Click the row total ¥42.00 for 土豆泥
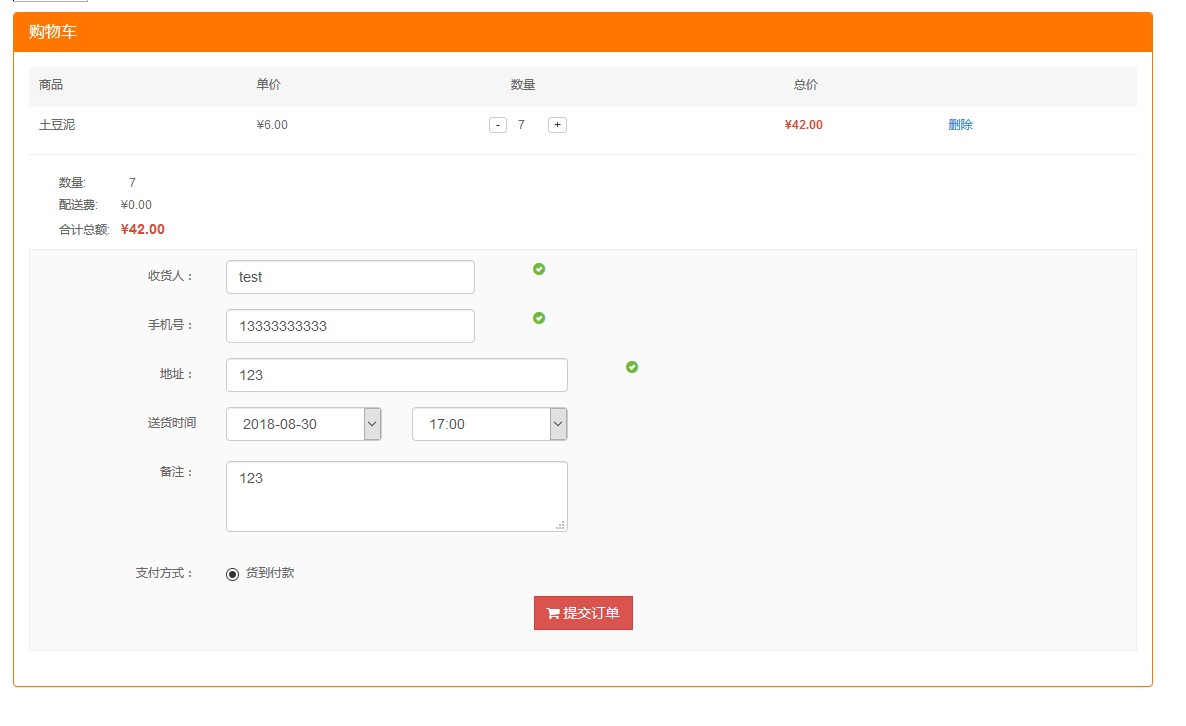1186x726 pixels. tap(803, 125)
